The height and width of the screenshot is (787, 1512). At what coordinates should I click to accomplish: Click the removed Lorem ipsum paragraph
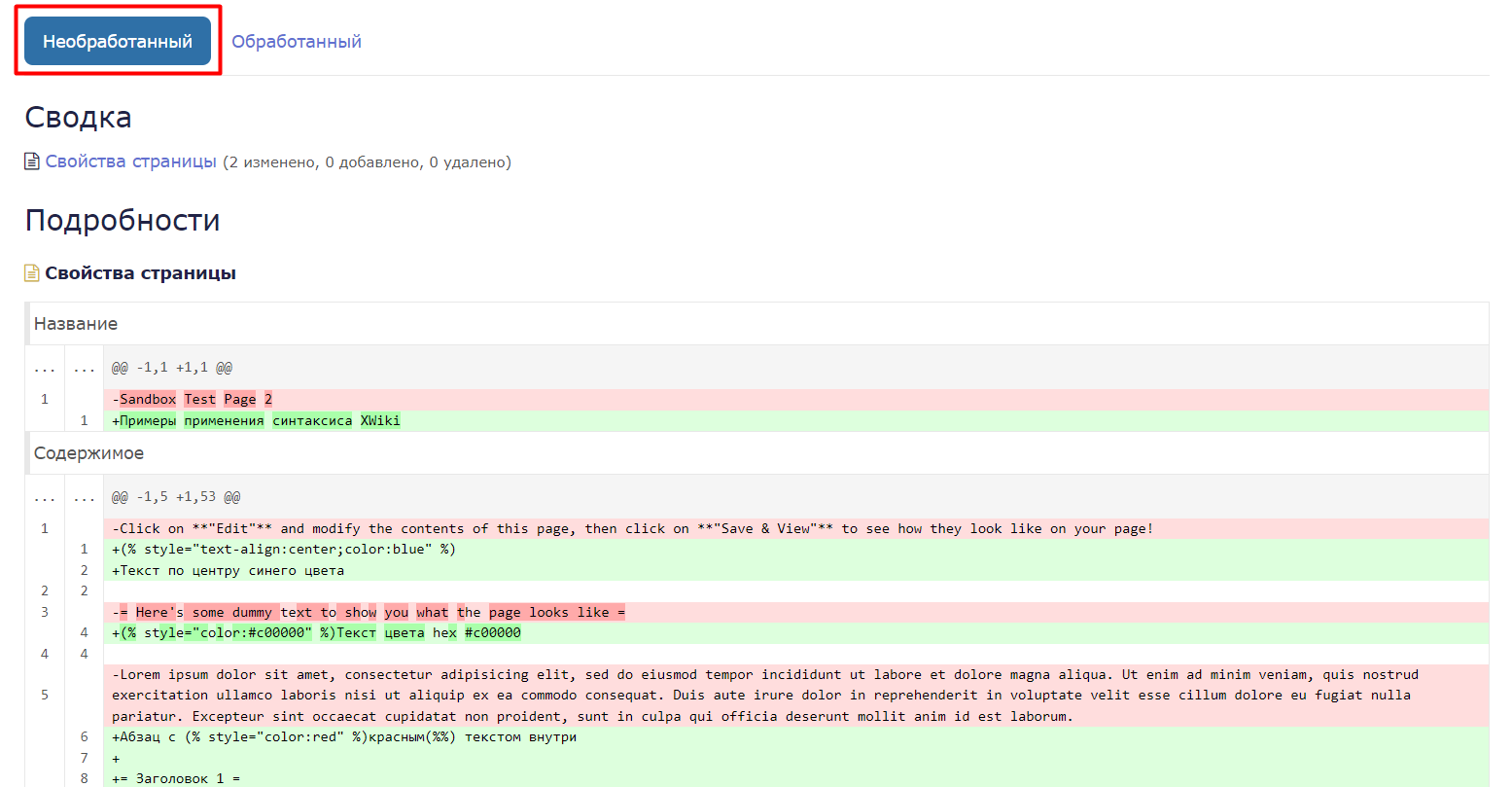[796, 696]
